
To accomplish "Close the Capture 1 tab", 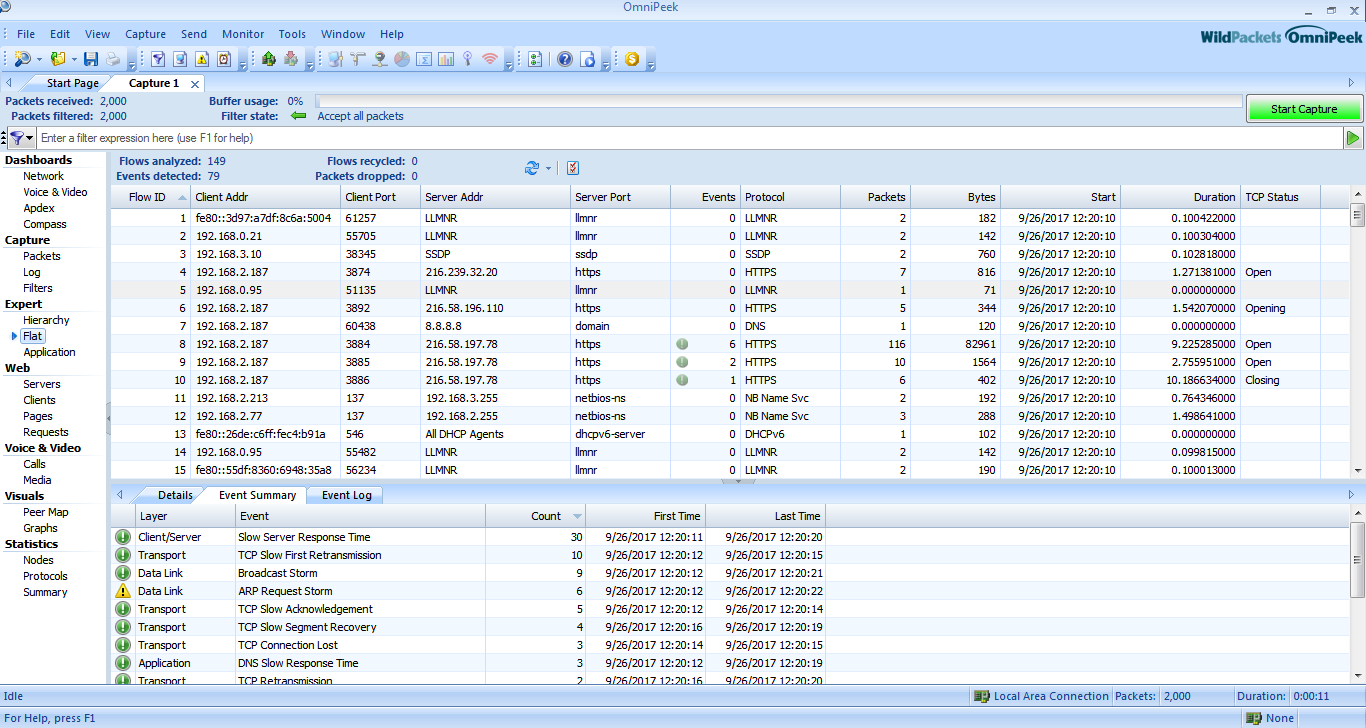I will coord(195,84).
